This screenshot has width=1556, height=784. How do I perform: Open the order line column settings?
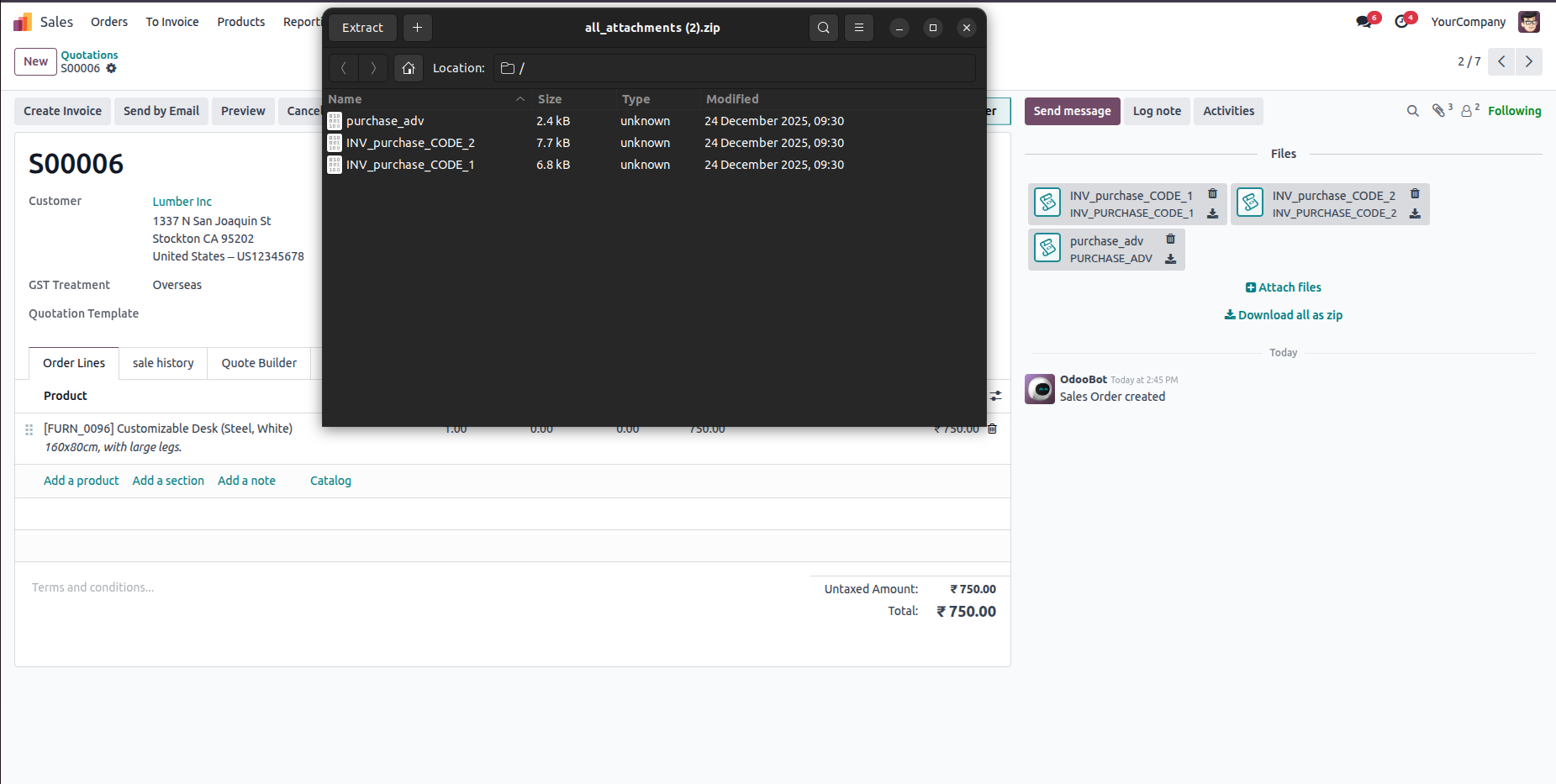(x=995, y=396)
